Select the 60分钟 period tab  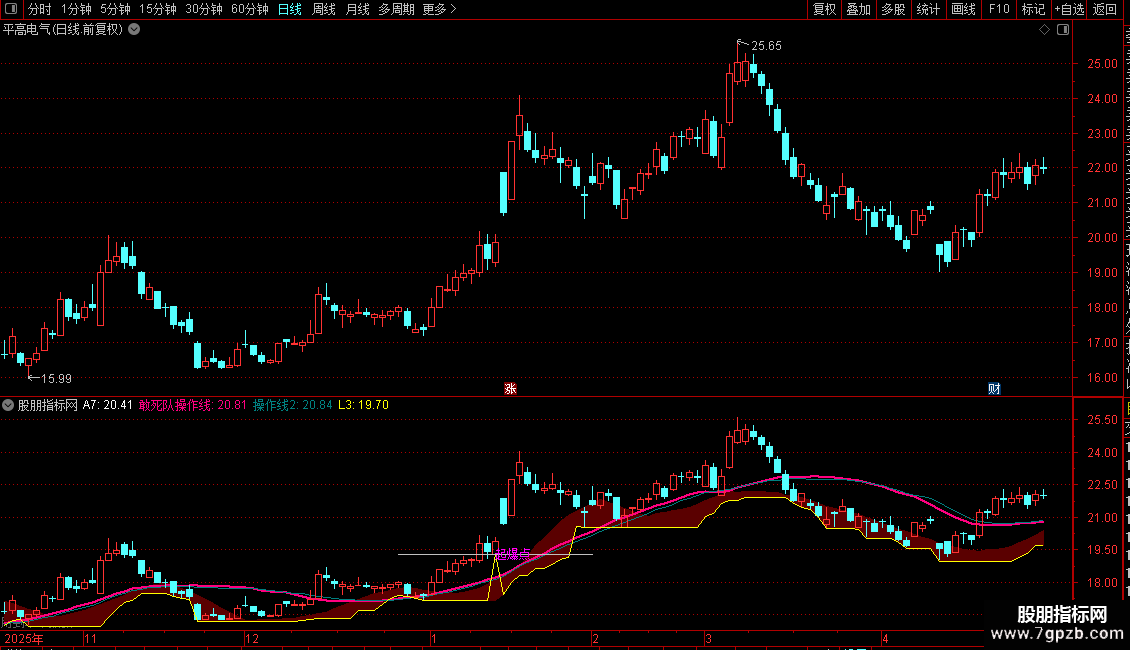click(x=249, y=9)
